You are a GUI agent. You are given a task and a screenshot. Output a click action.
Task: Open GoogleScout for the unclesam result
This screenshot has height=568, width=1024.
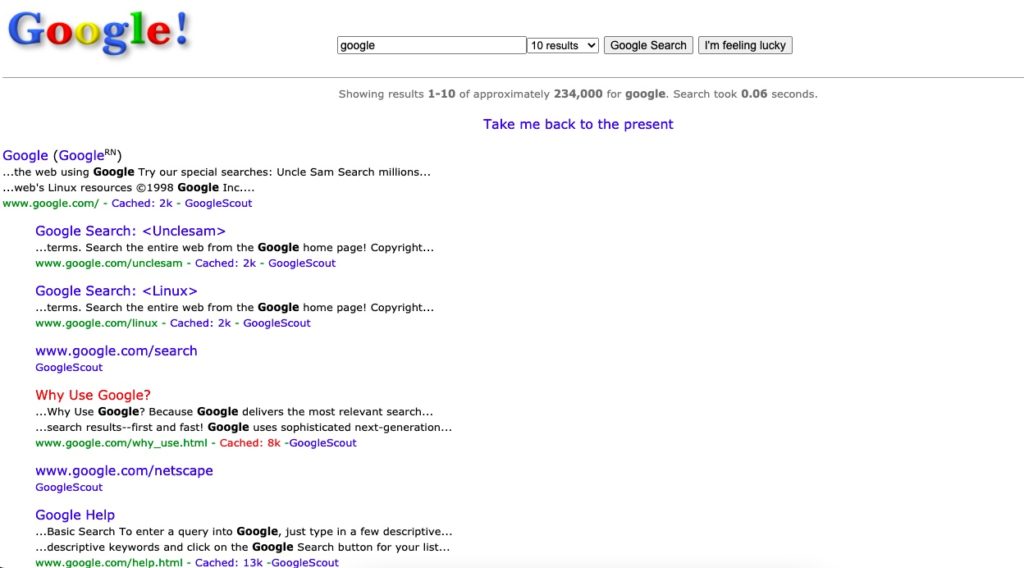tap(302, 263)
